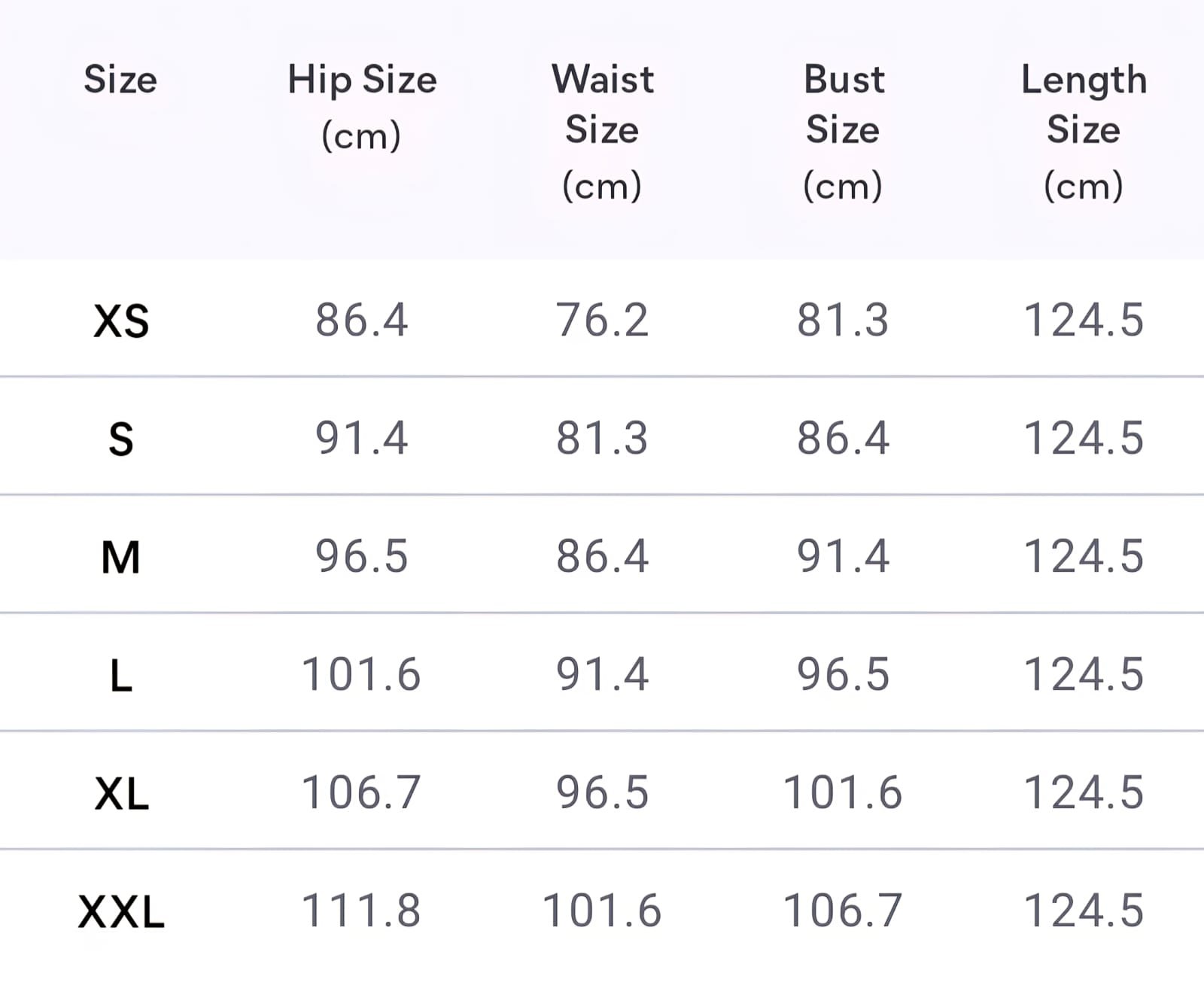The height and width of the screenshot is (982, 1204).
Task: Click the Hip Size (cm) column header
Action: point(362,106)
